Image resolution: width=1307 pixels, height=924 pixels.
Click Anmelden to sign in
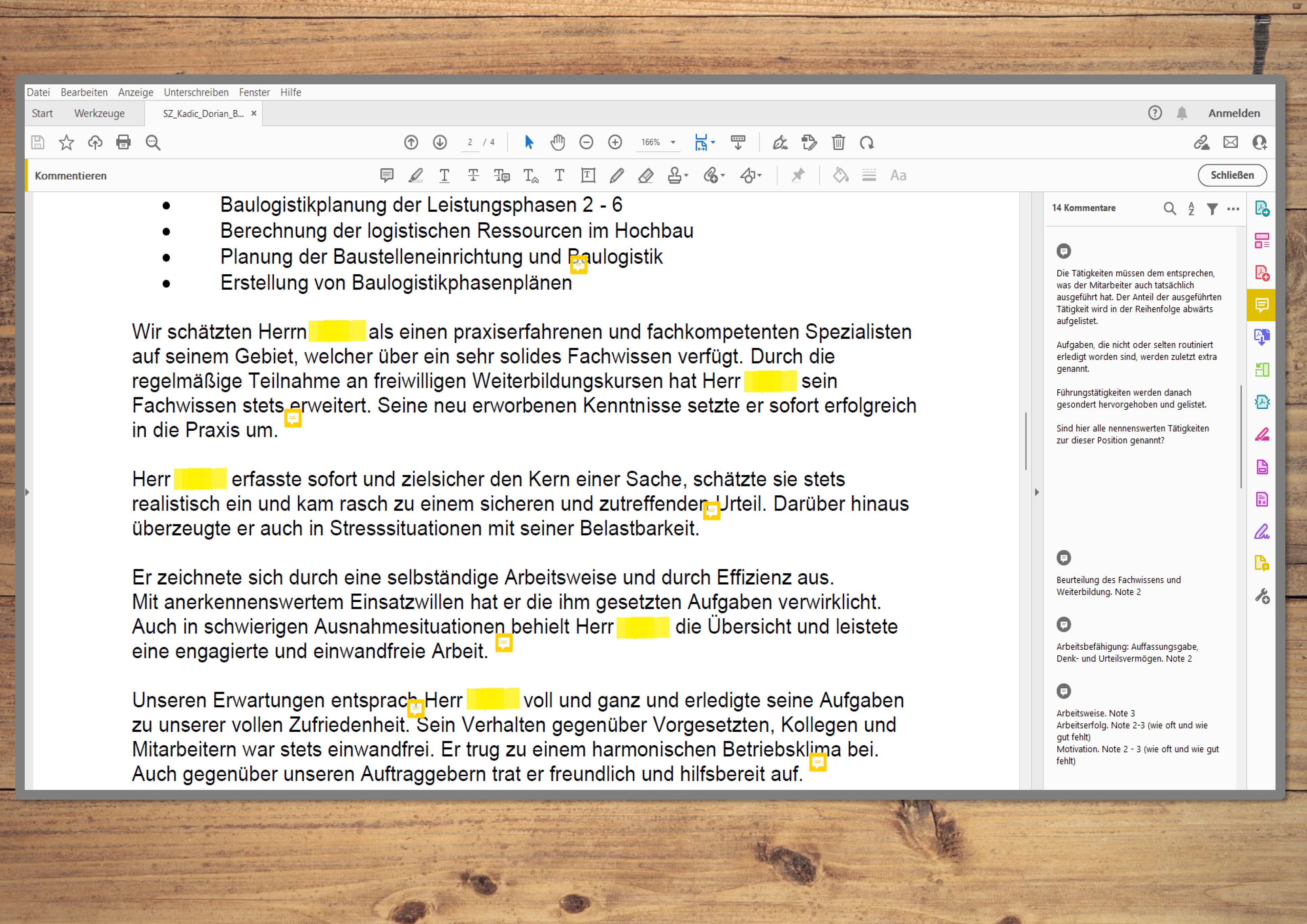(x=1234, y=113)
